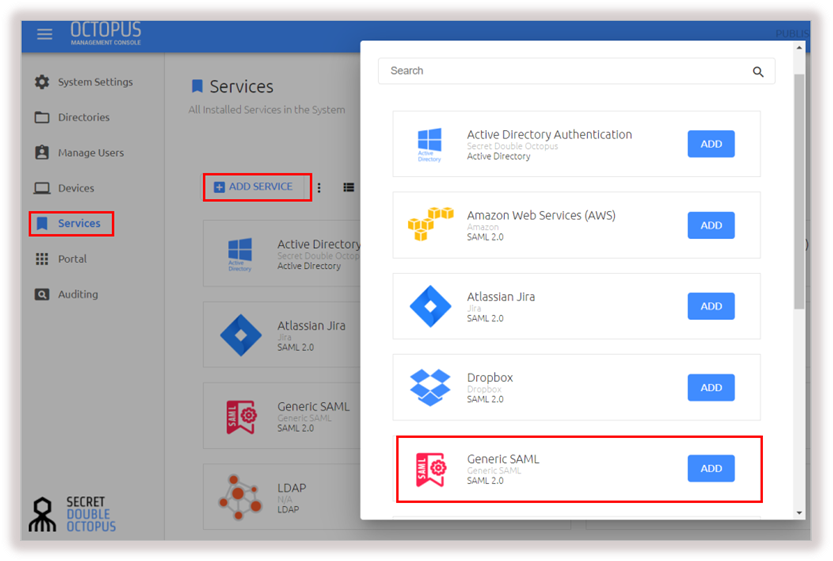This screenshot has height=561, width=833.
Task: Click the Windows logo of Active Directory Authentication in dialog
Action: (x=429, y=144)
